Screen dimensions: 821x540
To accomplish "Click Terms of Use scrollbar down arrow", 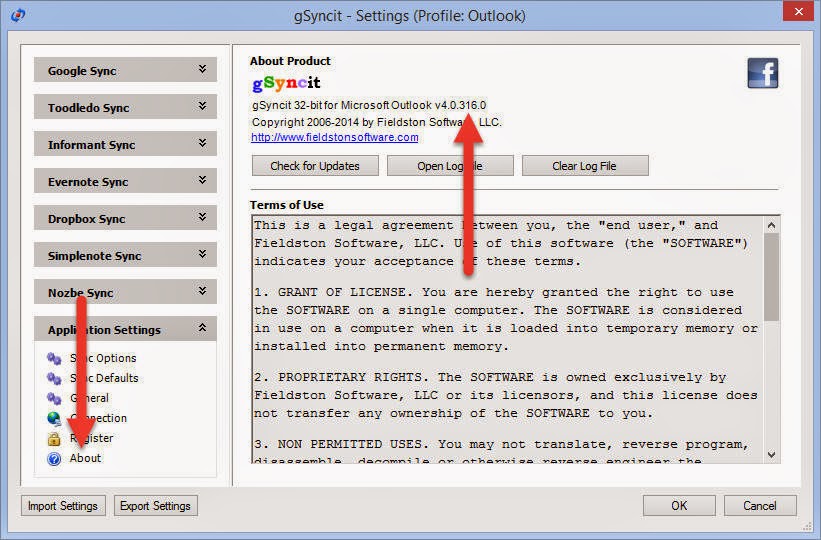I will 771,454.
